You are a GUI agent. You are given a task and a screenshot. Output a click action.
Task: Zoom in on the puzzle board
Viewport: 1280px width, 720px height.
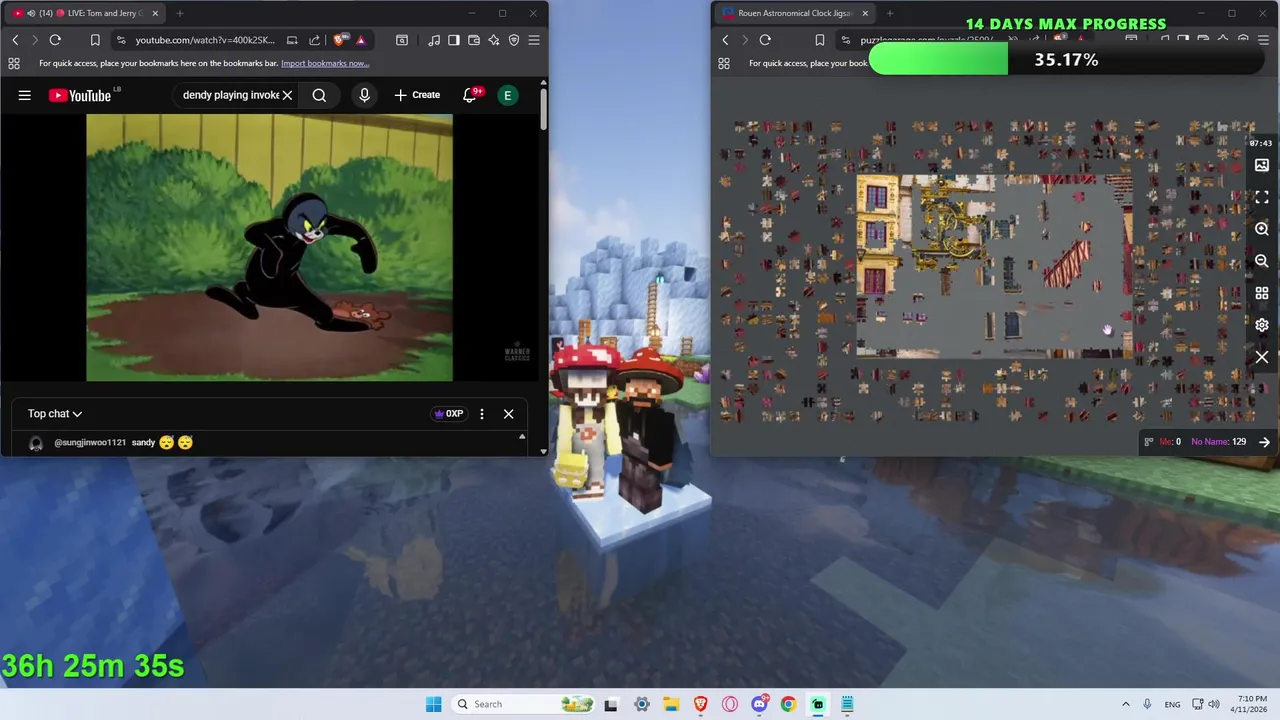click(x=1262, y=229)
